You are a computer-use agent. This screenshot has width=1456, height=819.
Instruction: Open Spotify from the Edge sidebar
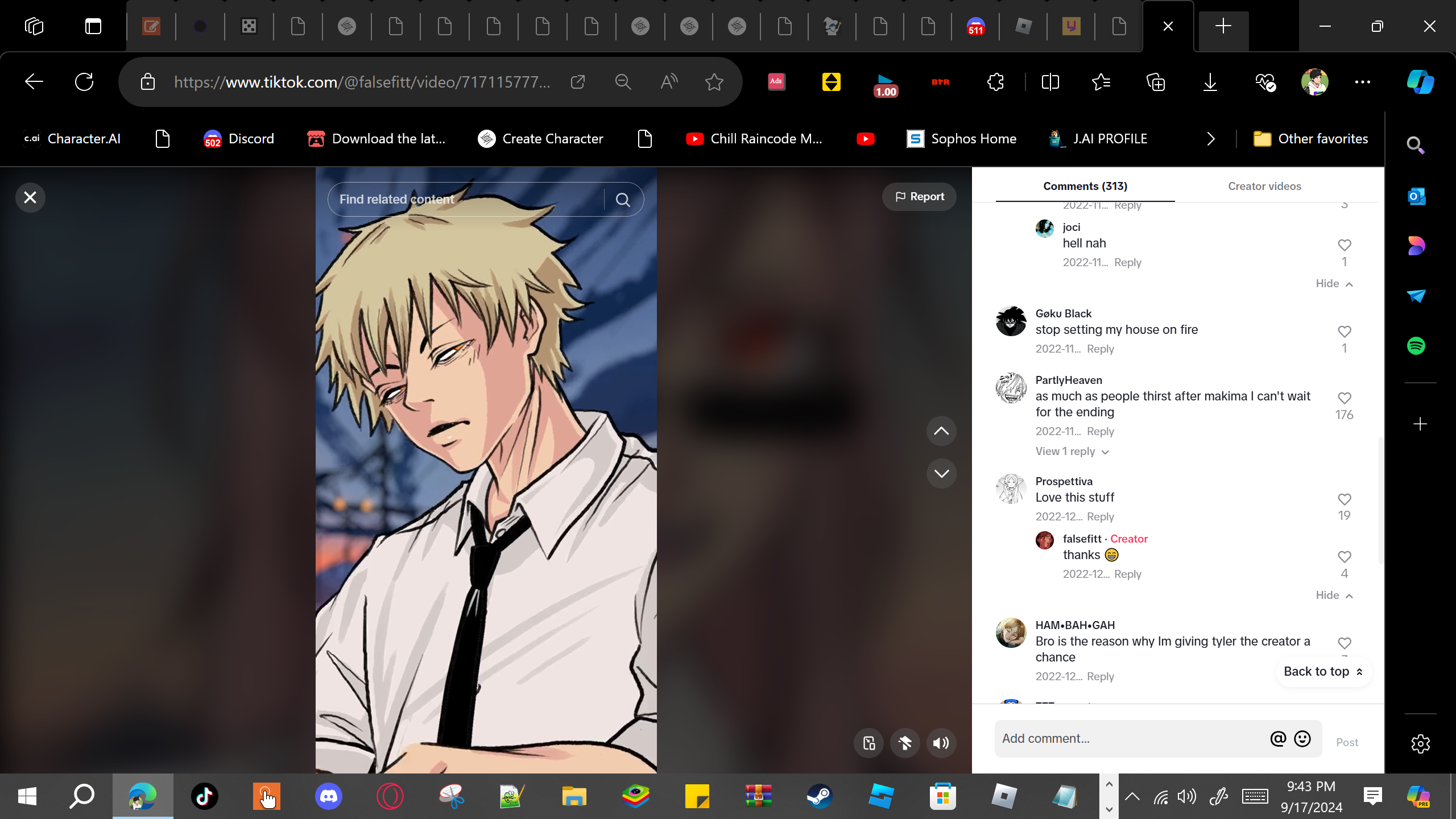[1416, 346]
